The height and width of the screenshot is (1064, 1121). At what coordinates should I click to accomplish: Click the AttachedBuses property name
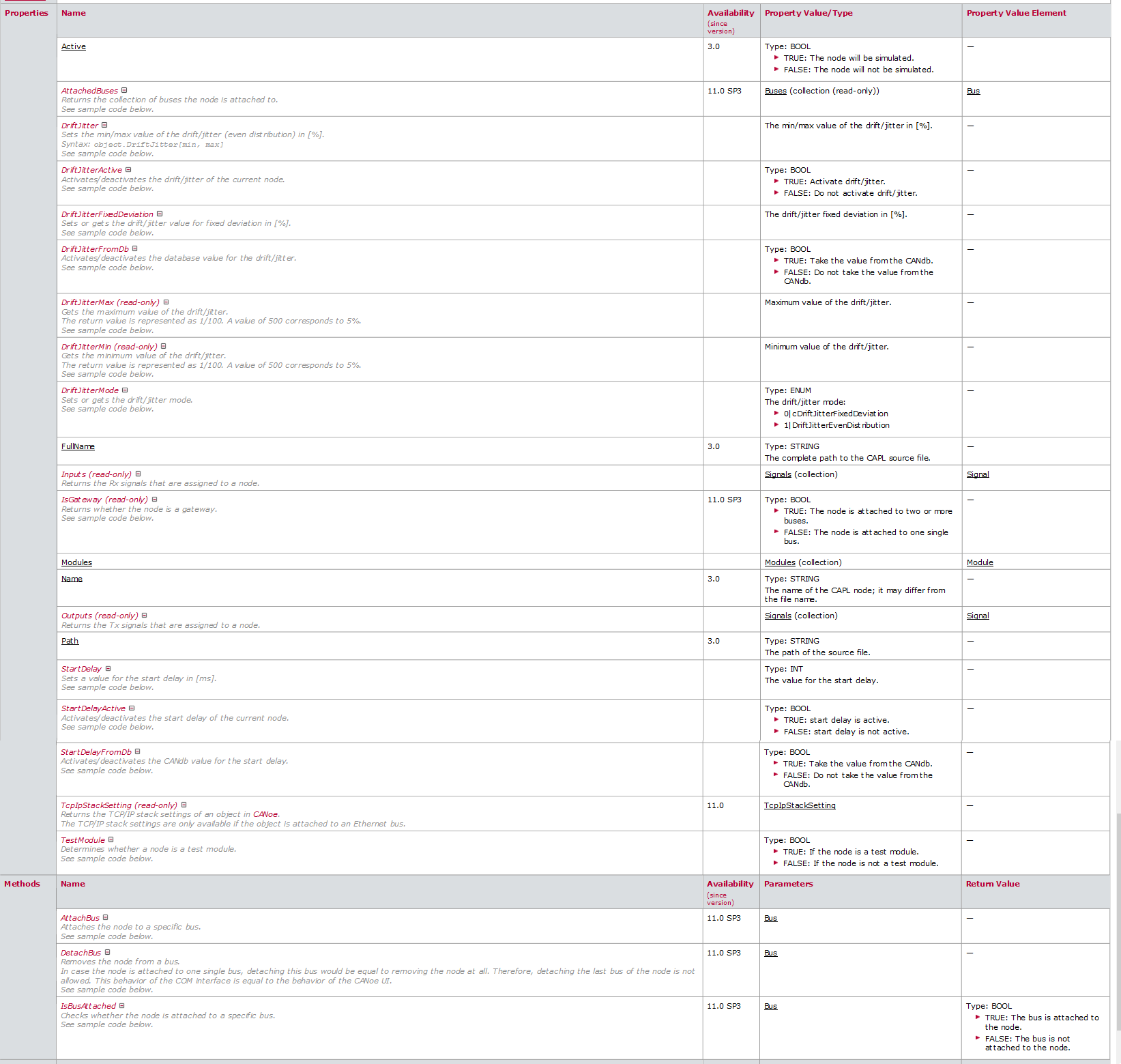click(x=89, y=91)
